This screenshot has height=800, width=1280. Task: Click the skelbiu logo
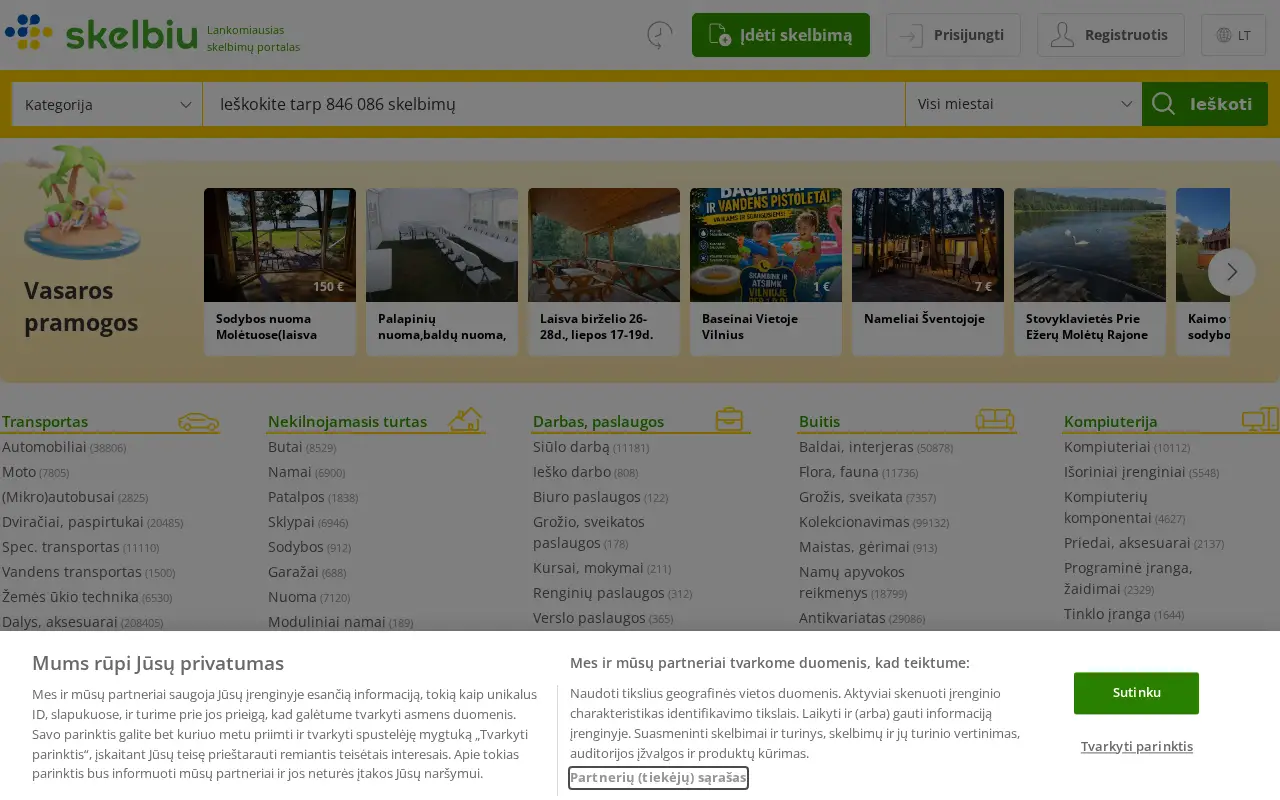tap(101, 33)
